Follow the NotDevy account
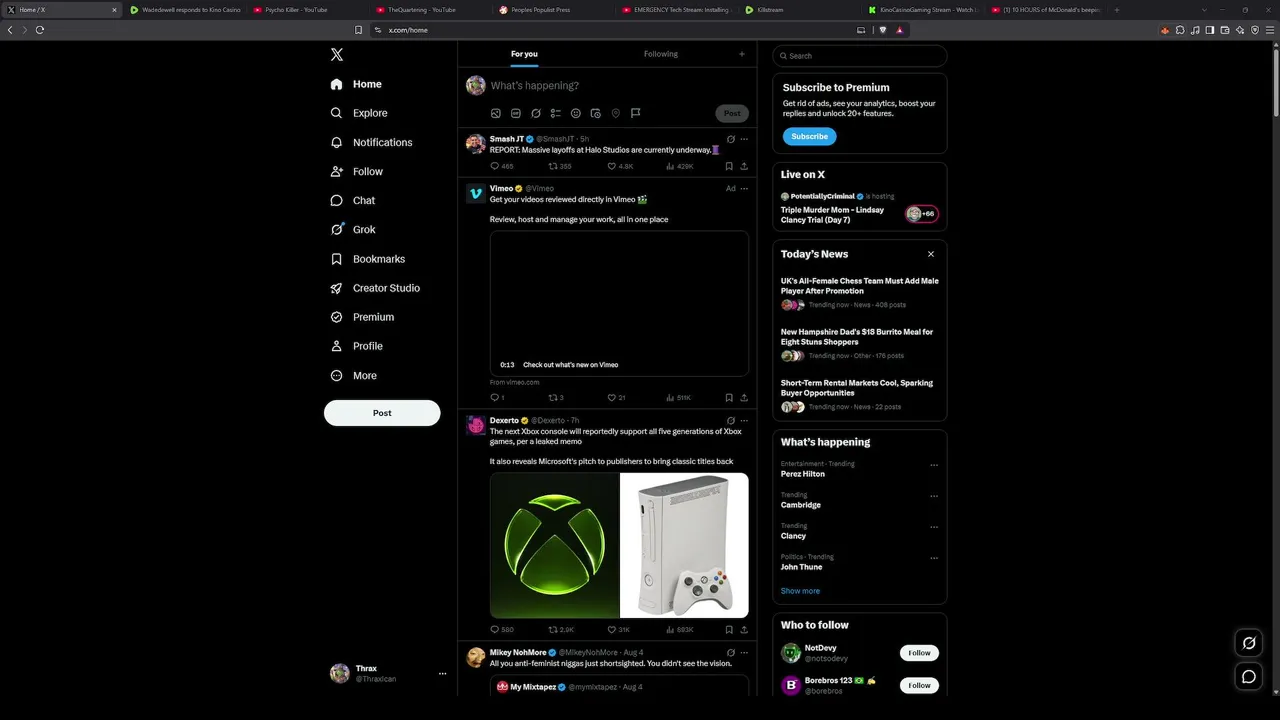 click(x=920, y=653)
